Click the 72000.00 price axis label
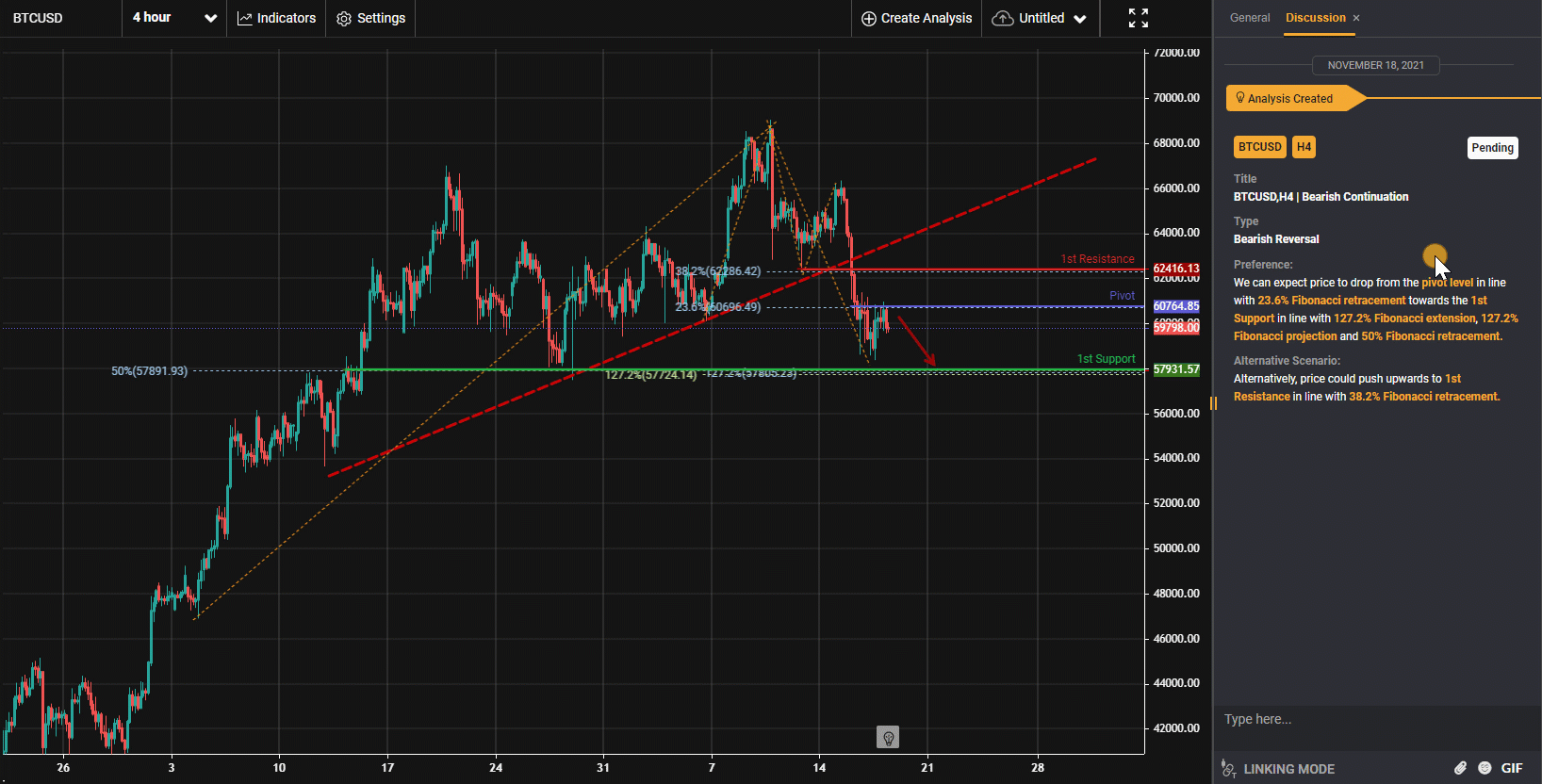The height and width of the screenshot is (784, 1542). pos(1176,53)
